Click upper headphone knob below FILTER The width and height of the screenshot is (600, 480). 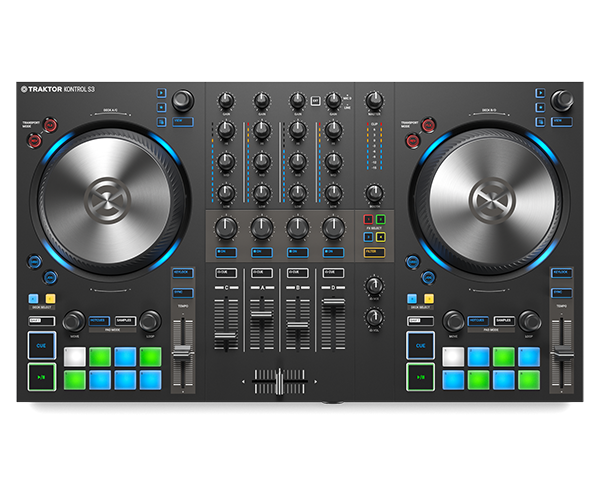click(374, 286)
